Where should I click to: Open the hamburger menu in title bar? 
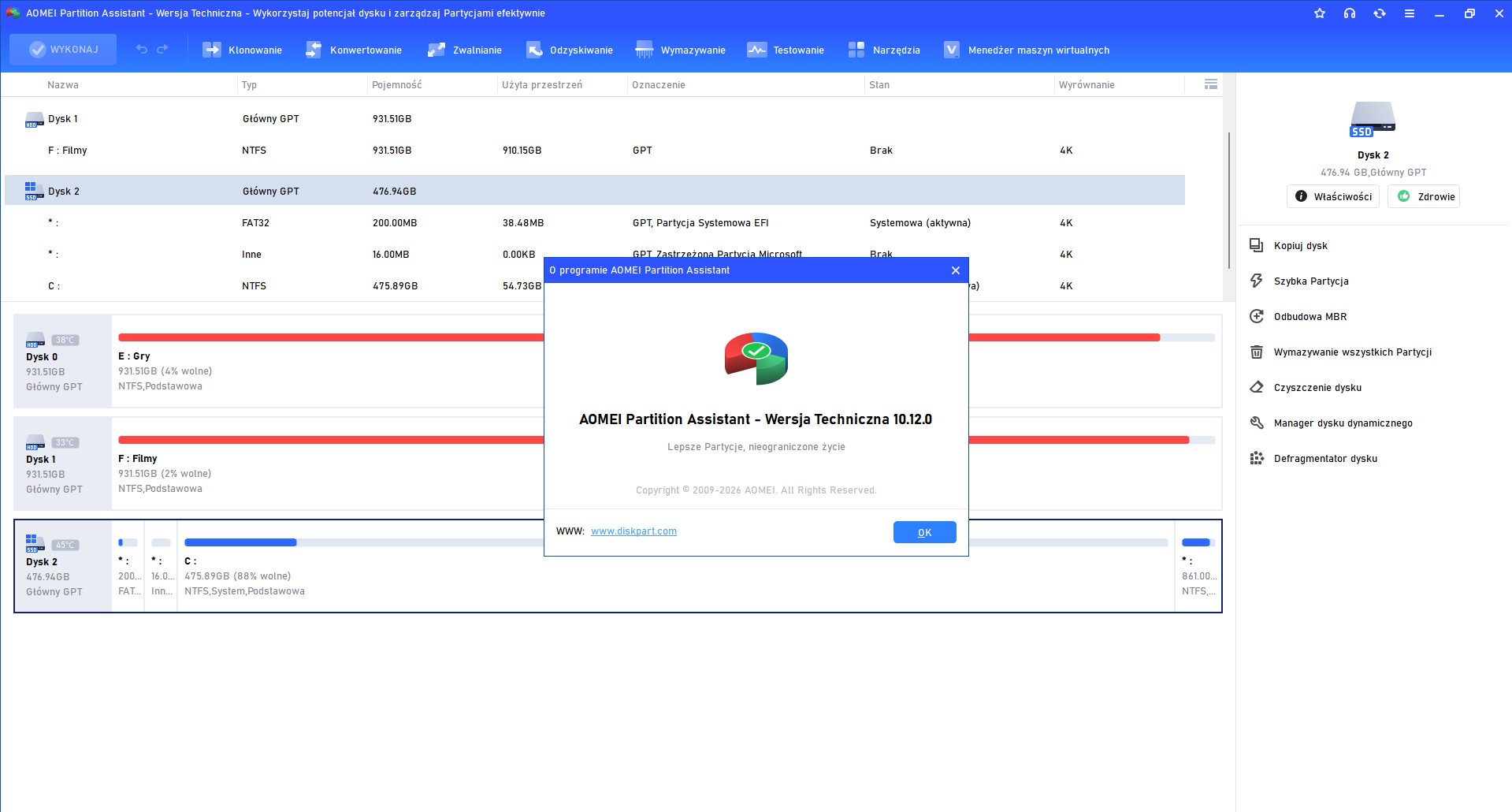pos(1410,13)
